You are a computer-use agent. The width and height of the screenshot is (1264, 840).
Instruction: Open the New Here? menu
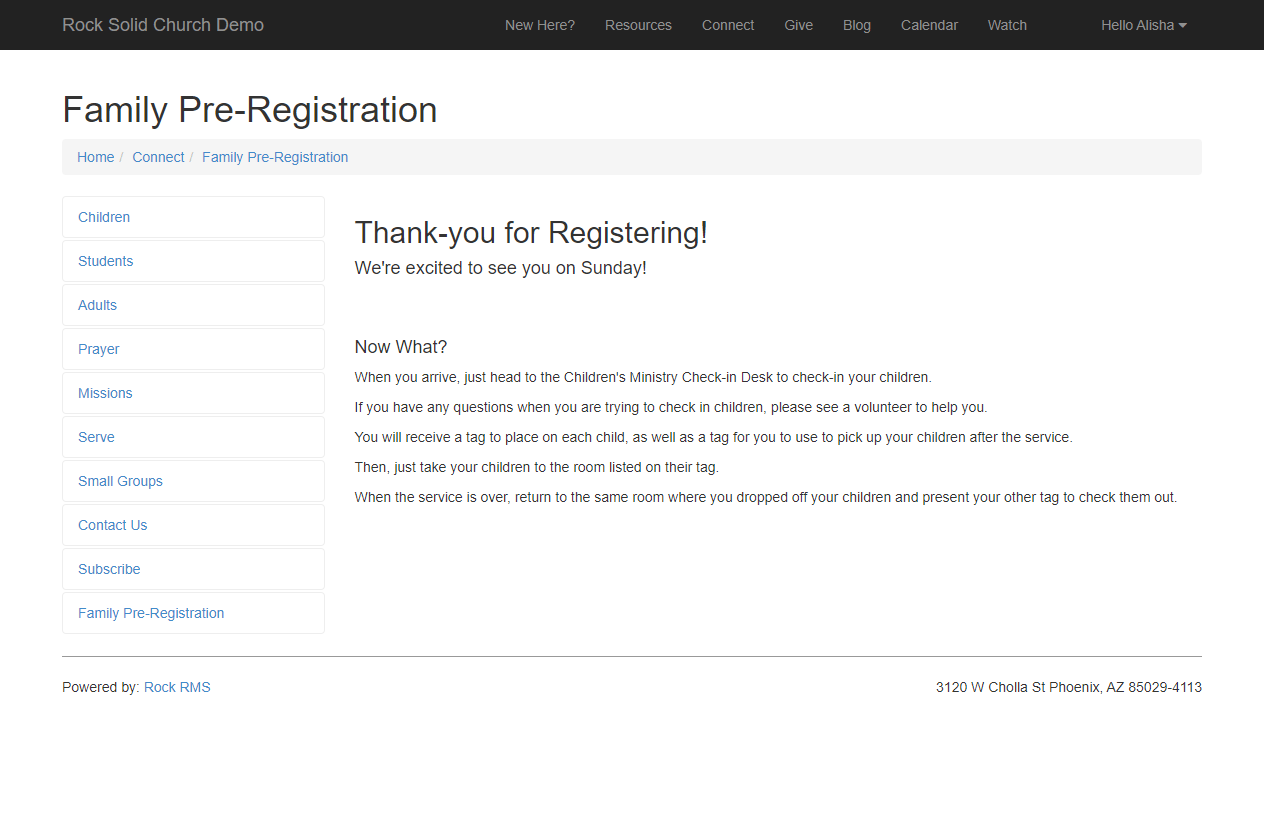point(540,25)
